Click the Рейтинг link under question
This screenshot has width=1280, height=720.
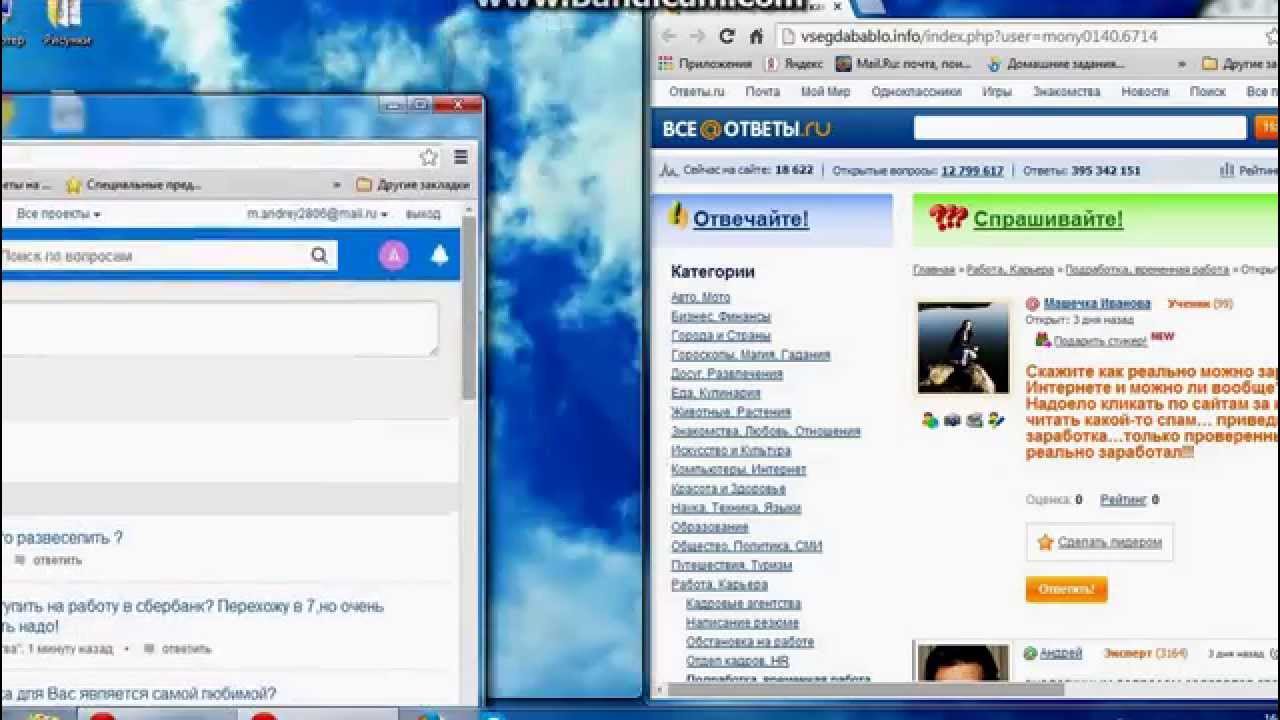click(x=1124, y=499)
